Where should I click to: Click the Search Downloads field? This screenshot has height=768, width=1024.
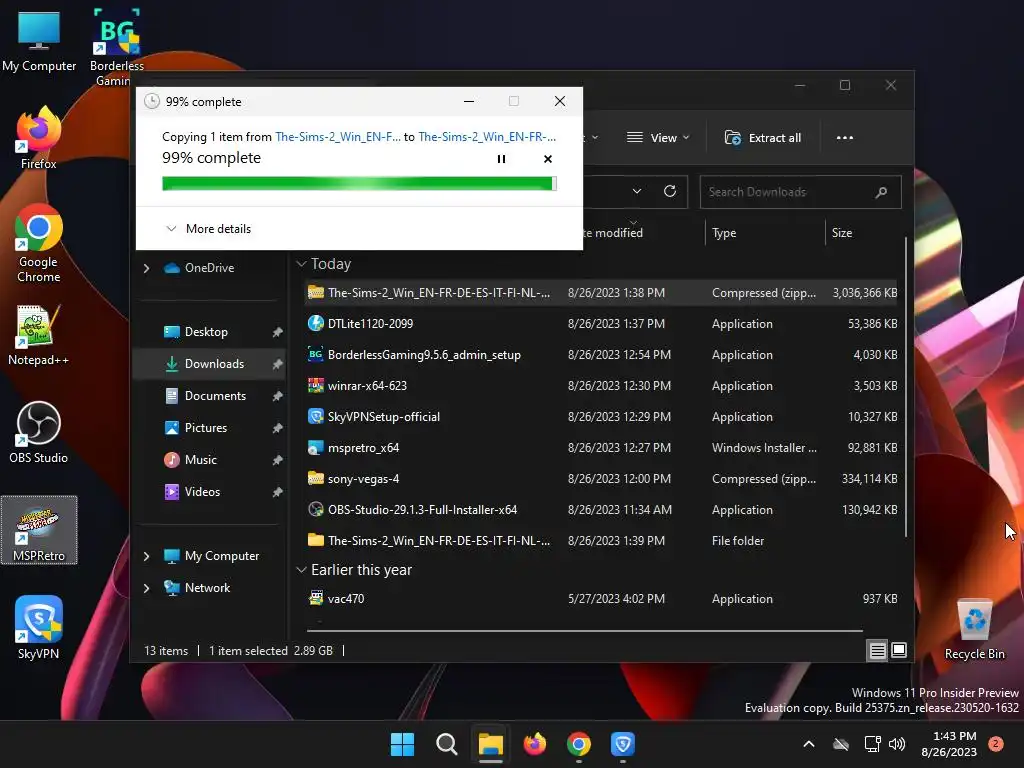point(801,192)
